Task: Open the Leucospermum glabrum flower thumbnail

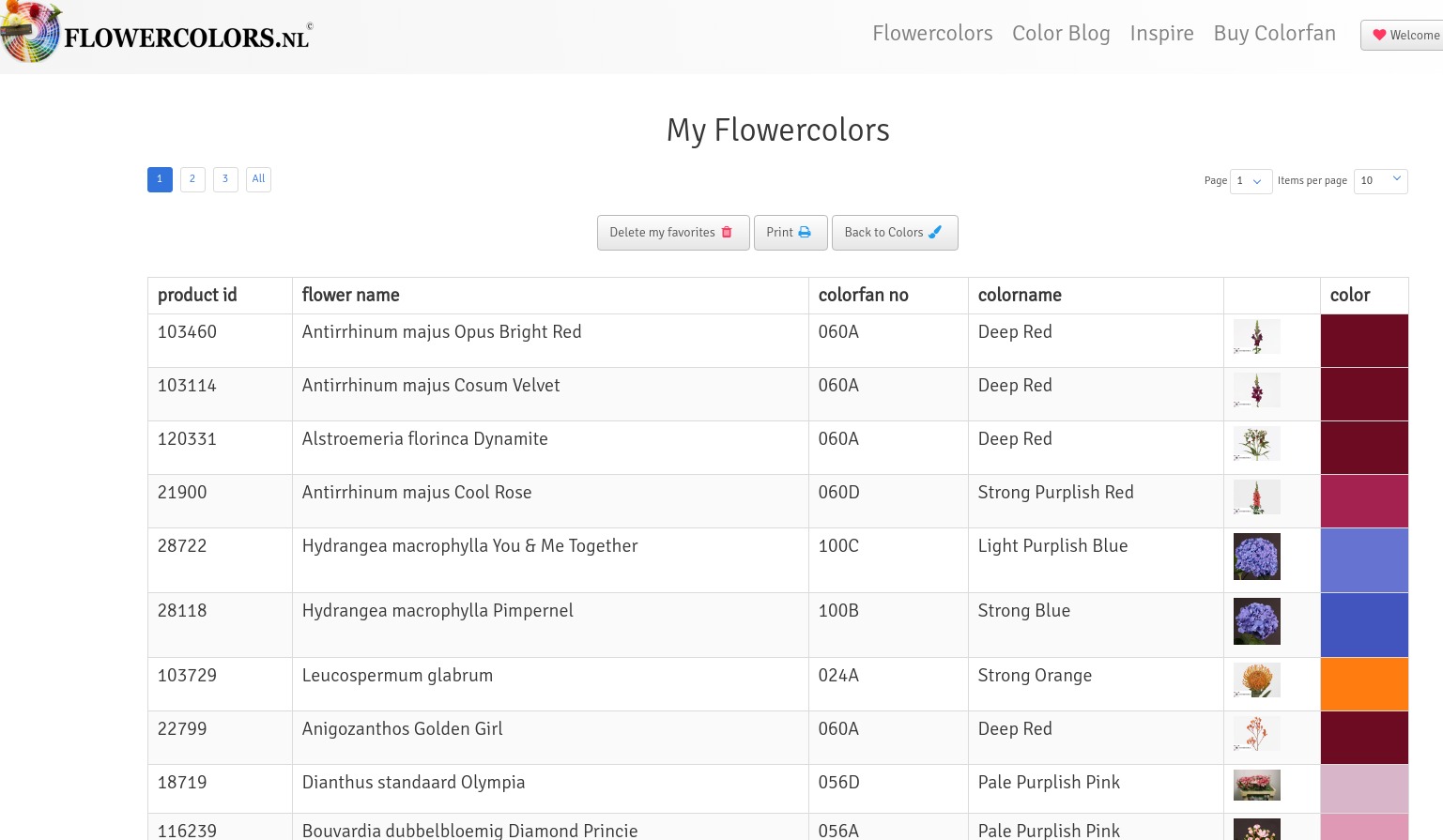Action: tap(1256, 680)
